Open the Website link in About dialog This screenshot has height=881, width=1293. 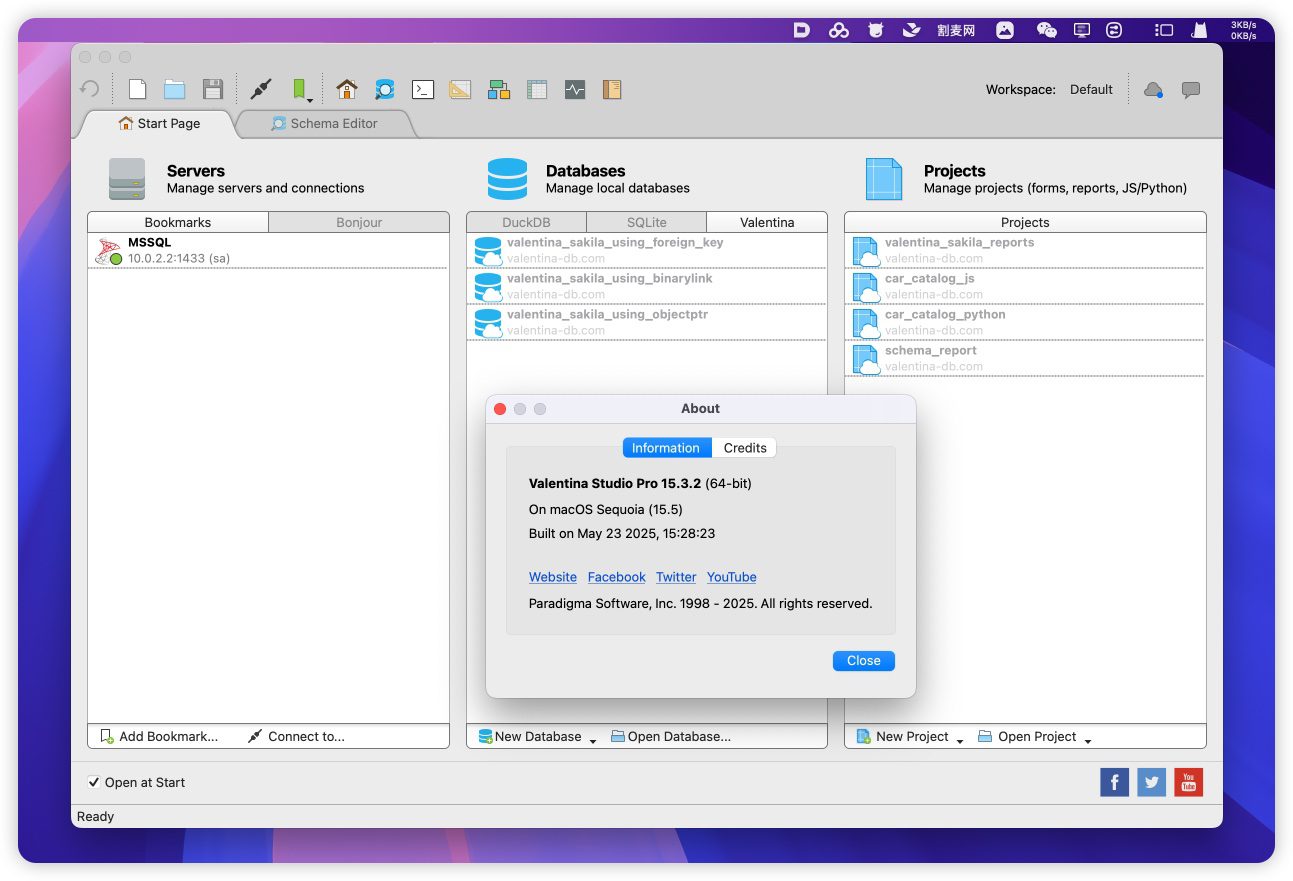point(552,577)
